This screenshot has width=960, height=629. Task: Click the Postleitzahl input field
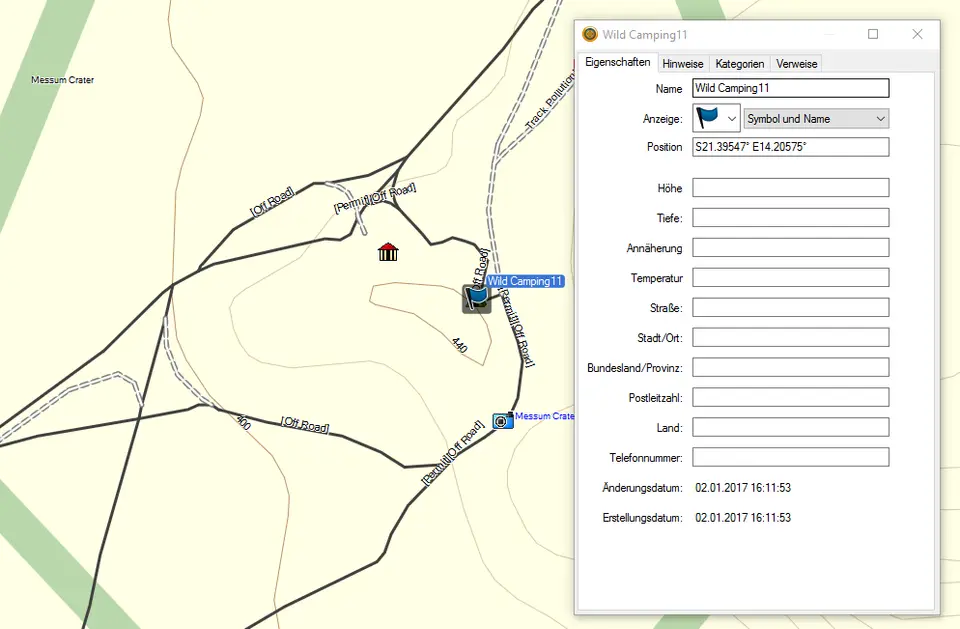click(x=790, y=397)
